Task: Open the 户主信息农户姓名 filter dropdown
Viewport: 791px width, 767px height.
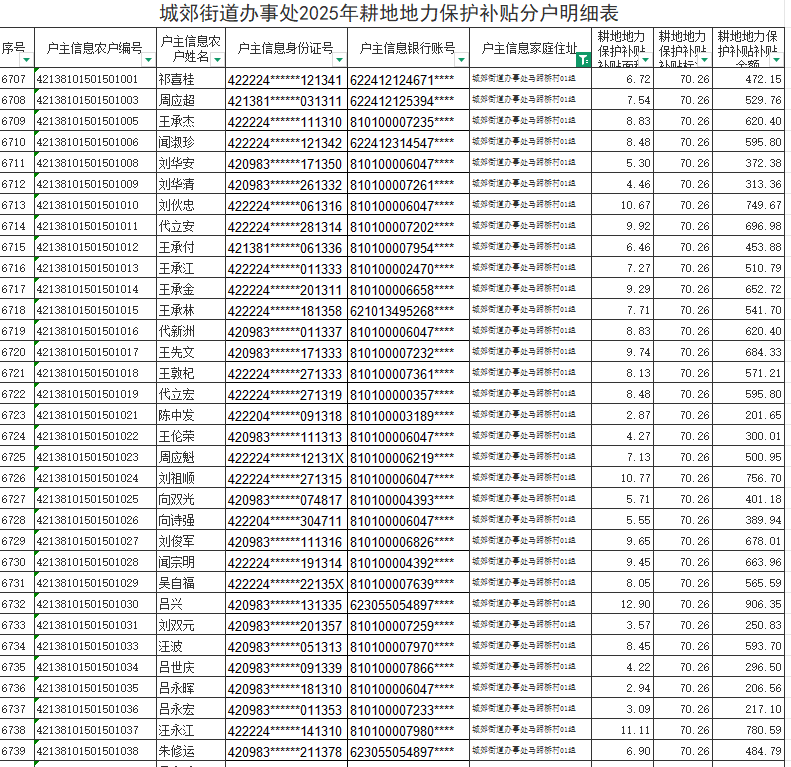Action: (x=217, y=60)
